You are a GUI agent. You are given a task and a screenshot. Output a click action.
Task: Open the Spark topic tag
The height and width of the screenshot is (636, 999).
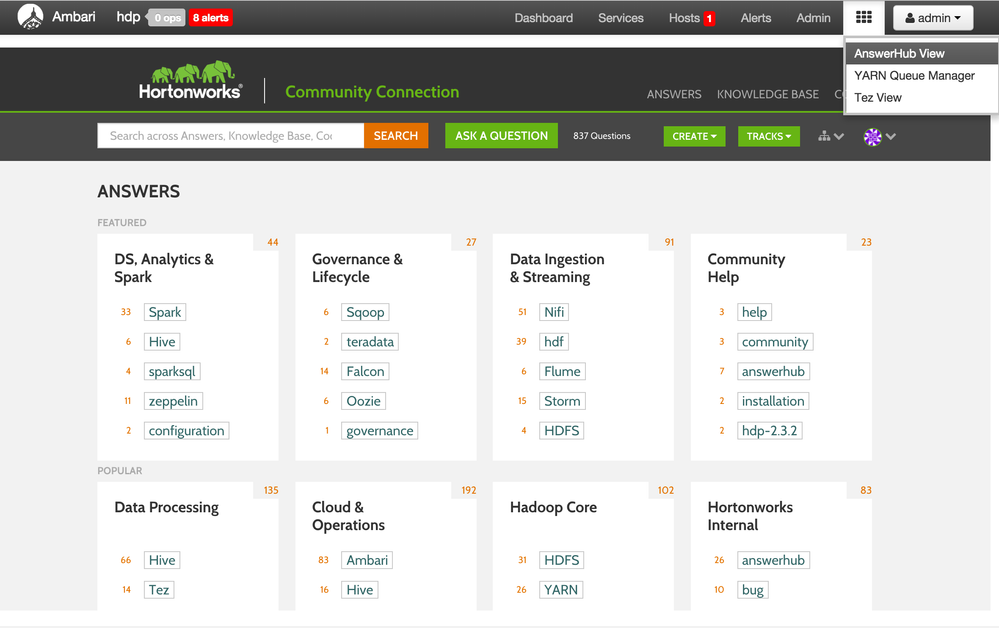pyautogui.click(x=165, y=312)
